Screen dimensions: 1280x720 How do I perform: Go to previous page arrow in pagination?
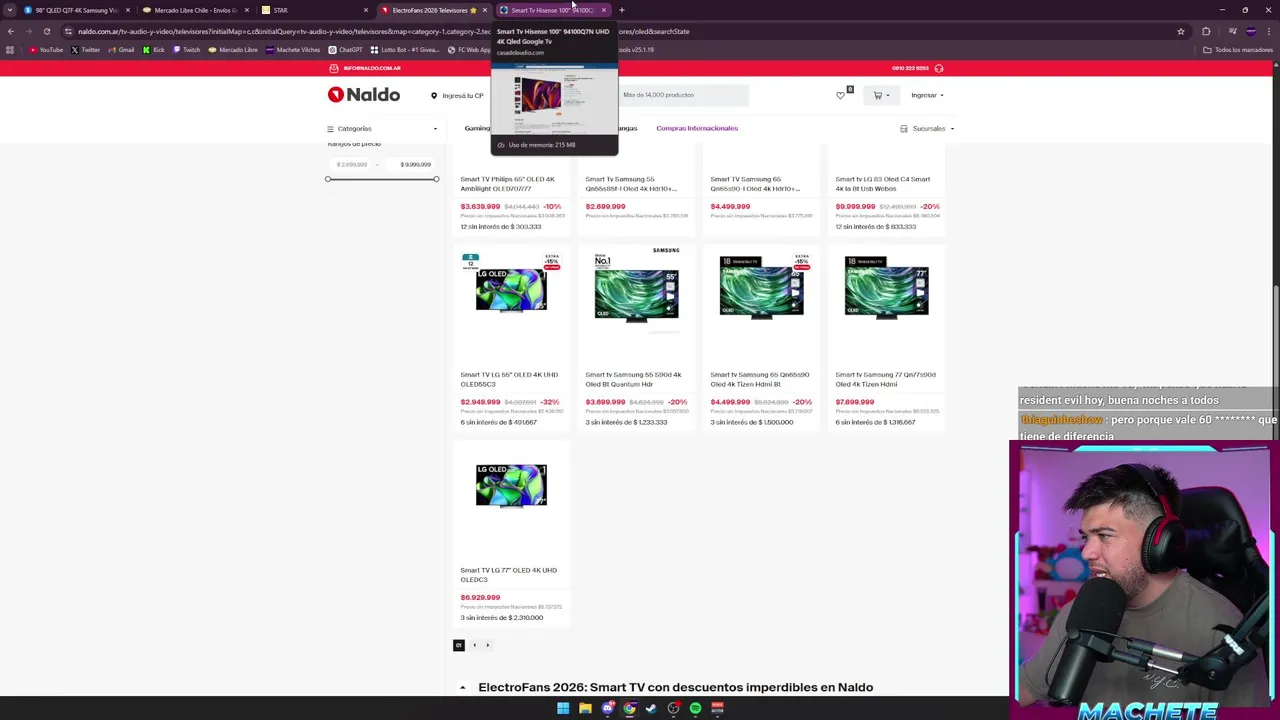(x=475, y=645)
